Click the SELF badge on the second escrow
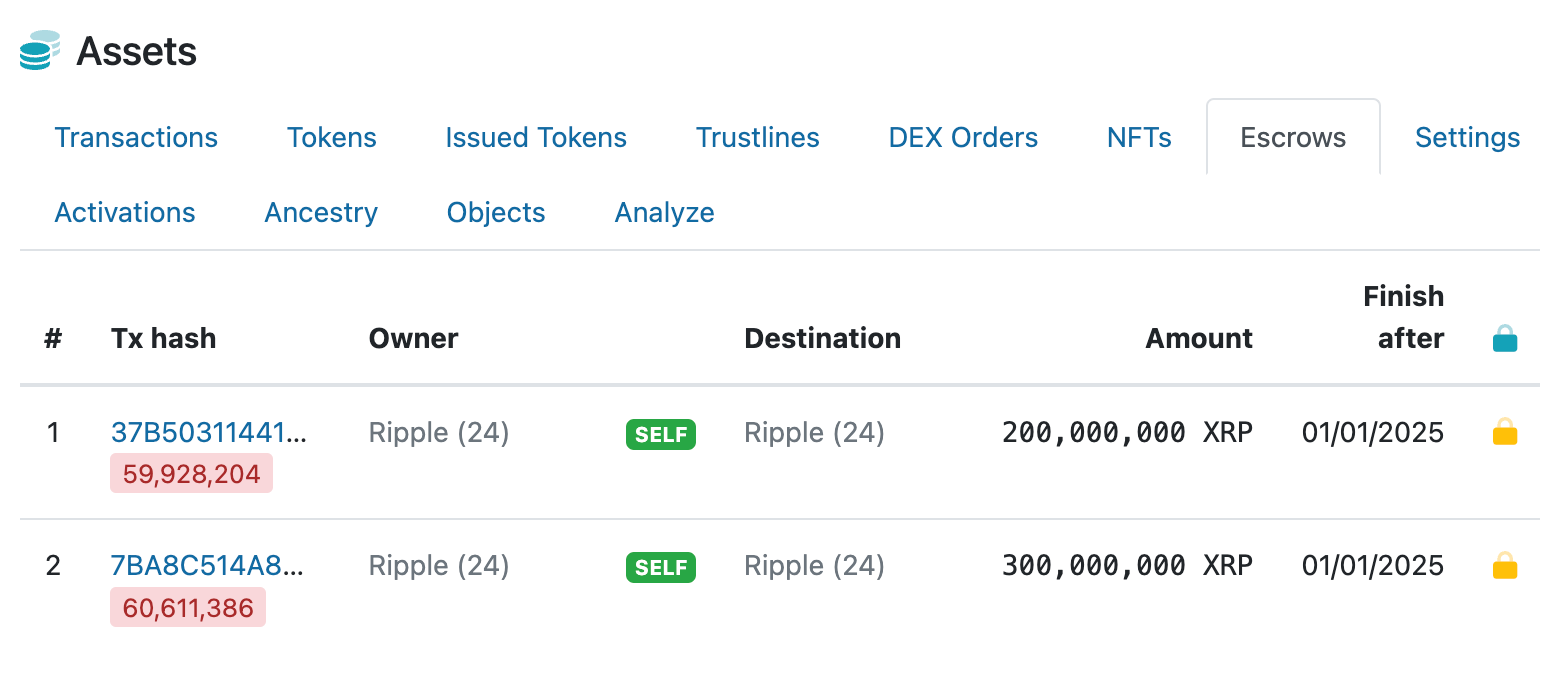The height and width of the screenshot is (676, 1566). [x=660, y=567]
